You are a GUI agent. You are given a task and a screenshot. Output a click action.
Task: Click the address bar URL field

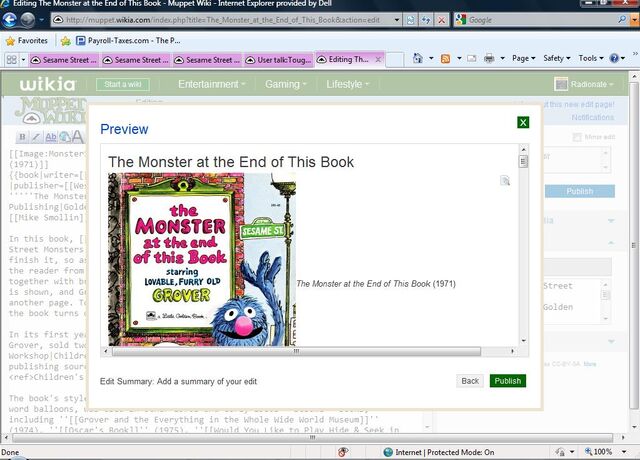click(223, 20)
